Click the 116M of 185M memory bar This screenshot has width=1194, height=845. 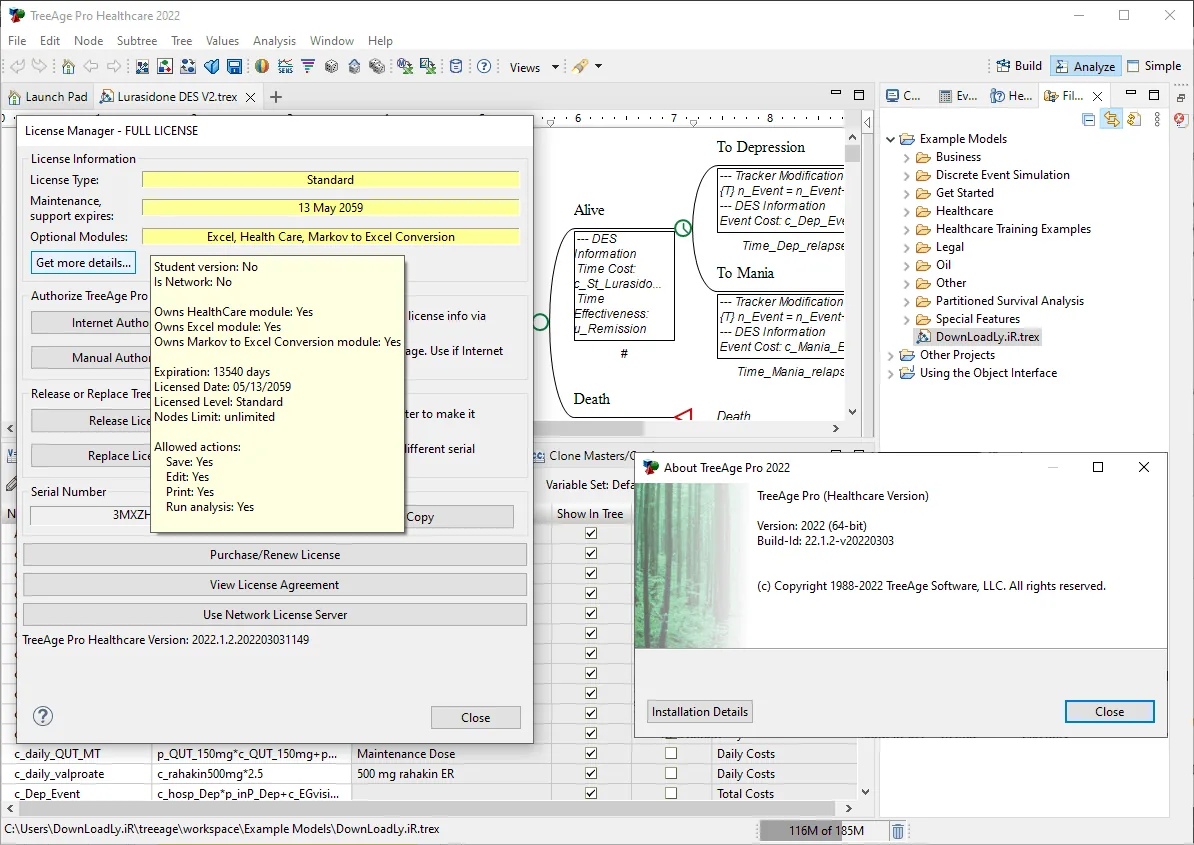click(x=825, y=831)
